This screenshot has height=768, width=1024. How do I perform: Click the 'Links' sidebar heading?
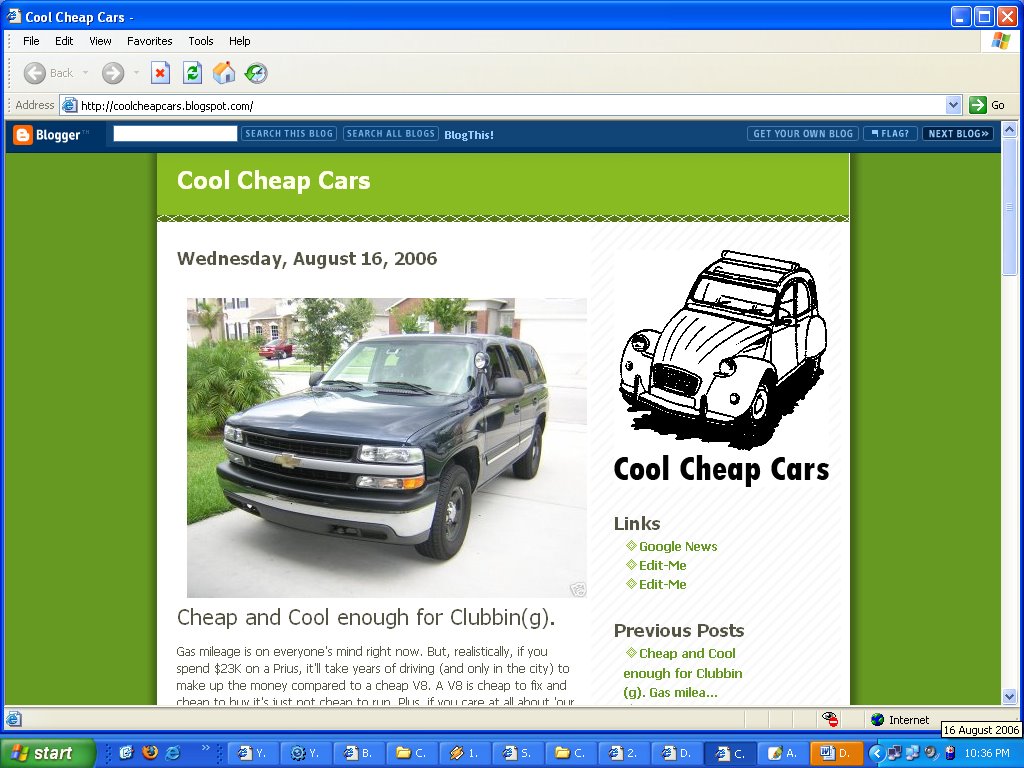(637, 524)
